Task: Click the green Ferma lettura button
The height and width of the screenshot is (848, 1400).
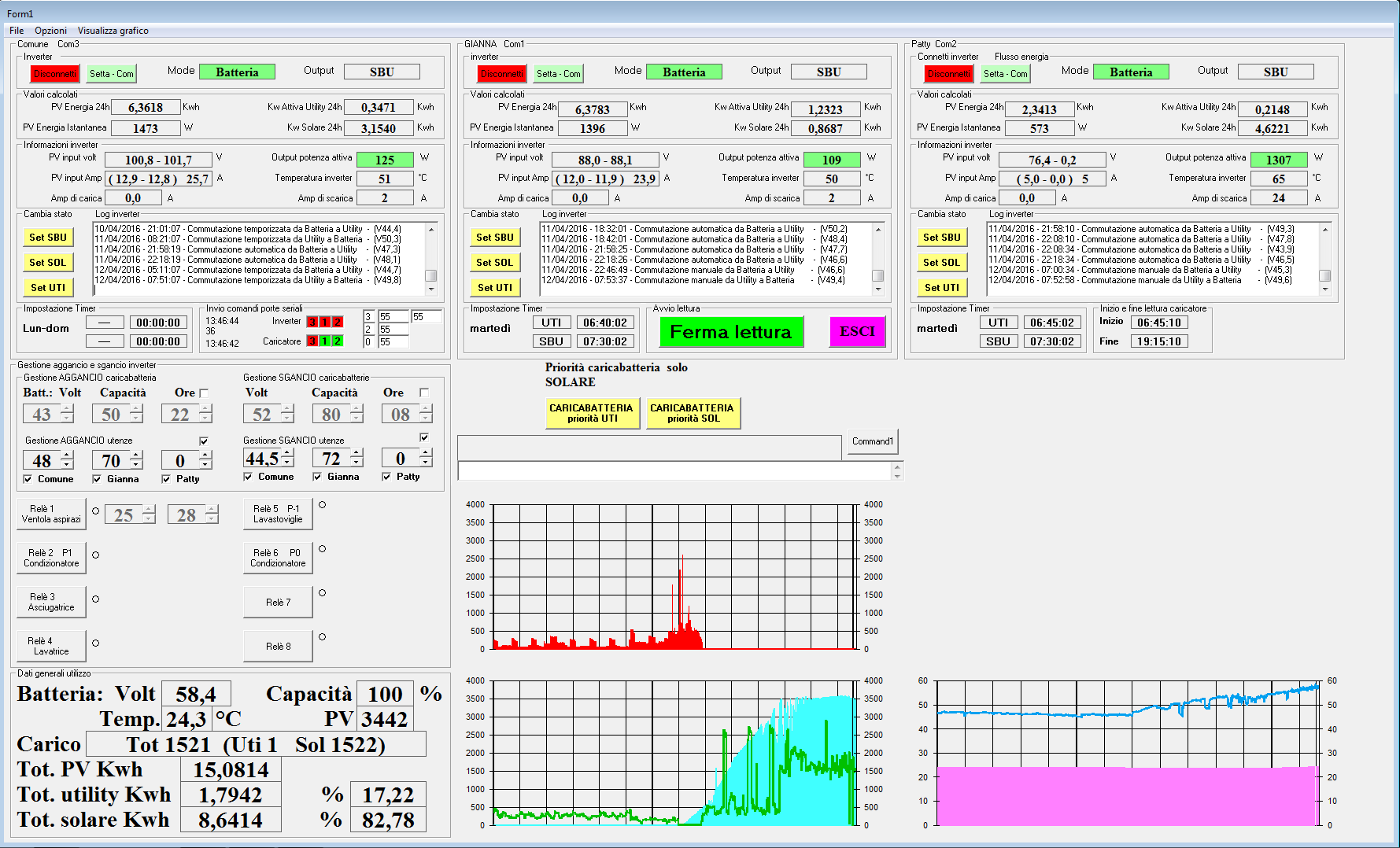Action: point(731,332)
